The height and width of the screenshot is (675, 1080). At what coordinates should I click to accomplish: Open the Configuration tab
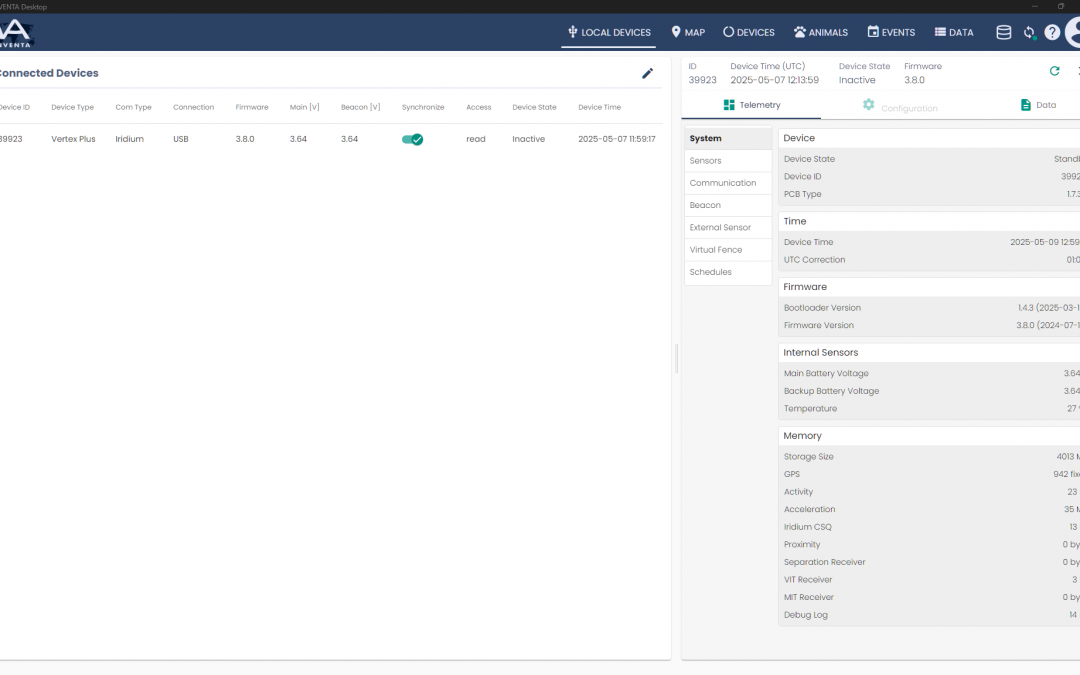899,106
